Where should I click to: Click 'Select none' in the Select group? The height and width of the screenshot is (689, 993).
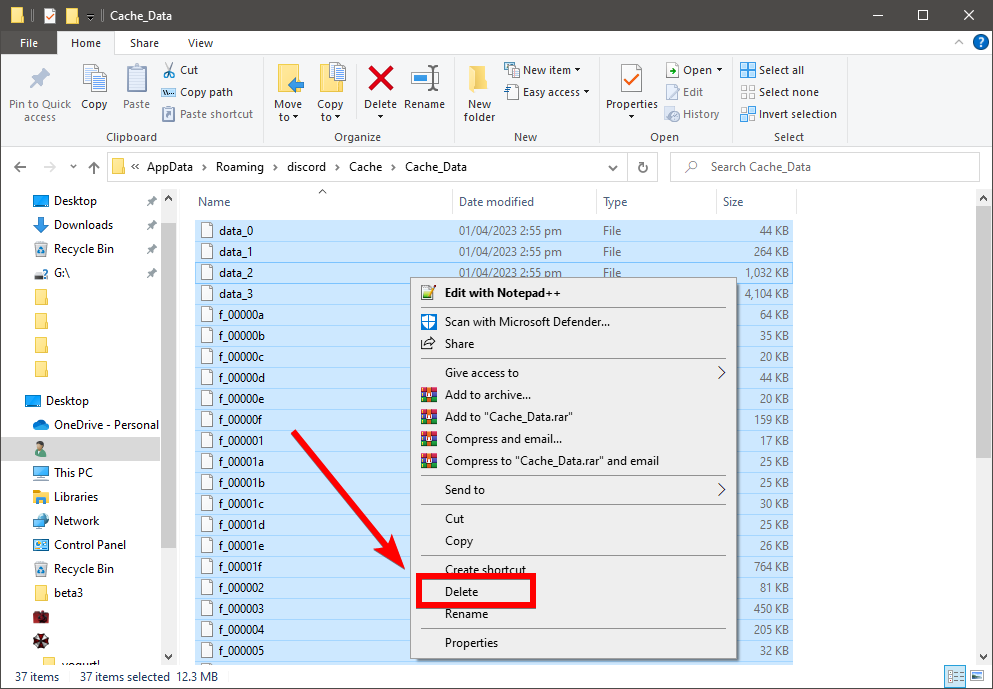779,91
